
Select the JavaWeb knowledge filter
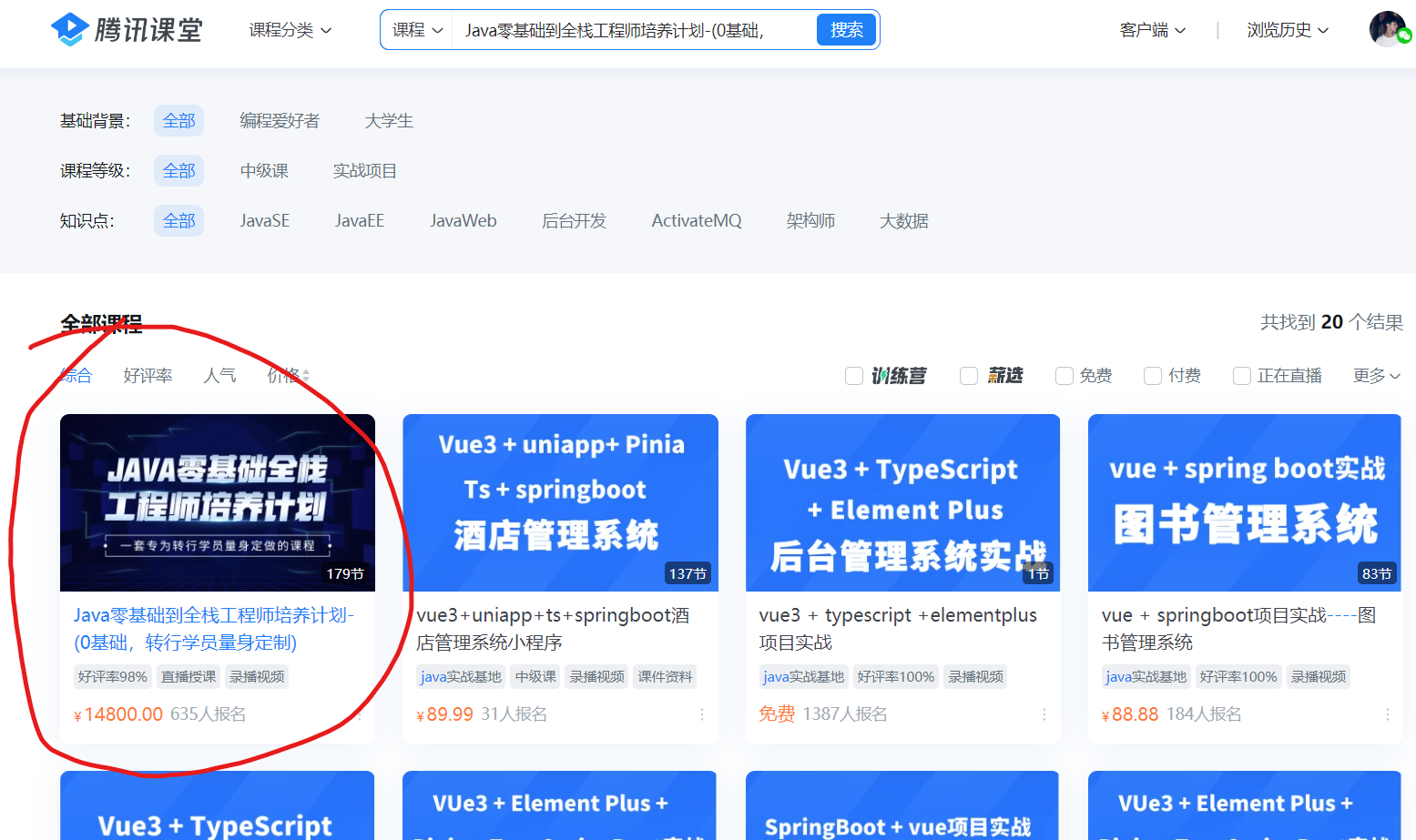(463, 221)
